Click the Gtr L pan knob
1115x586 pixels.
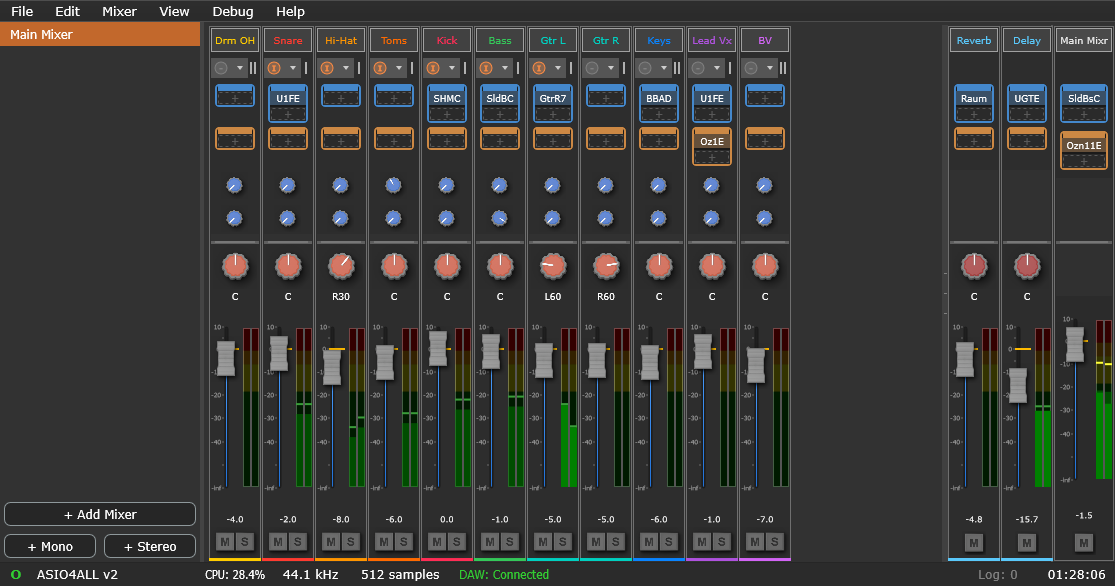click(x=553, y=266)
